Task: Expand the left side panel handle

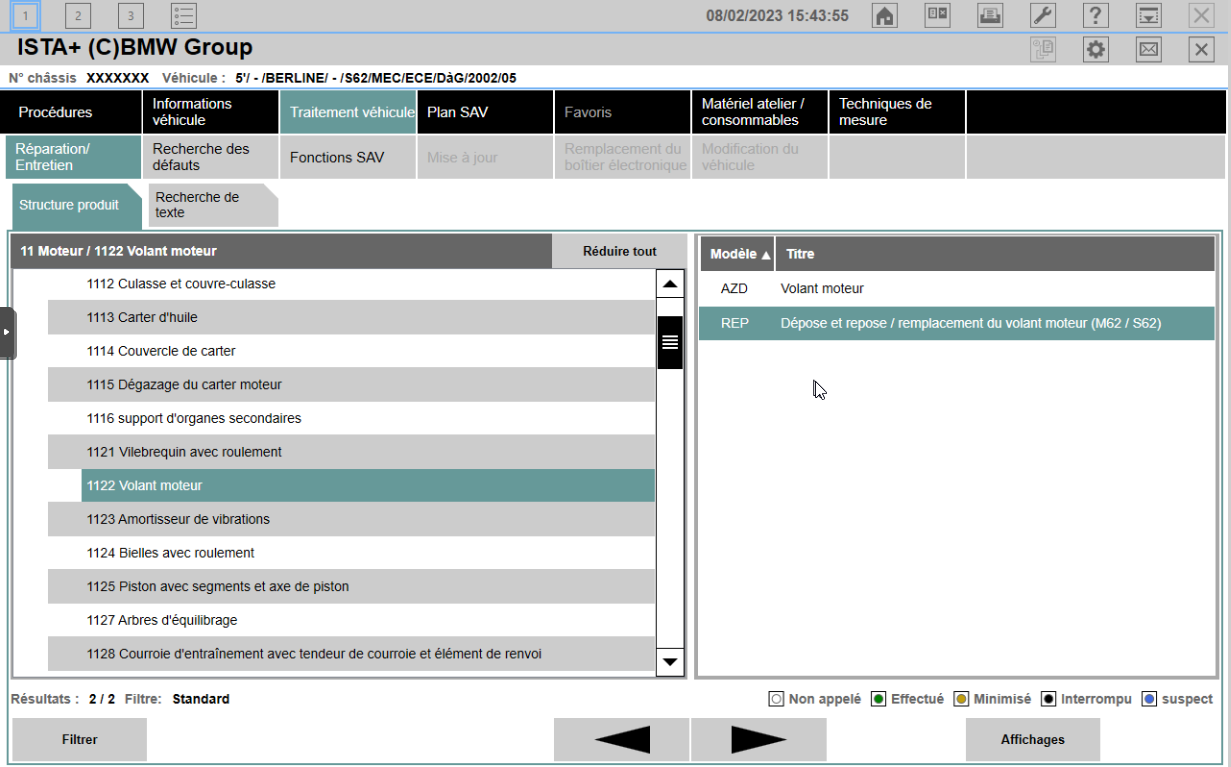Action: click(7, 334)
